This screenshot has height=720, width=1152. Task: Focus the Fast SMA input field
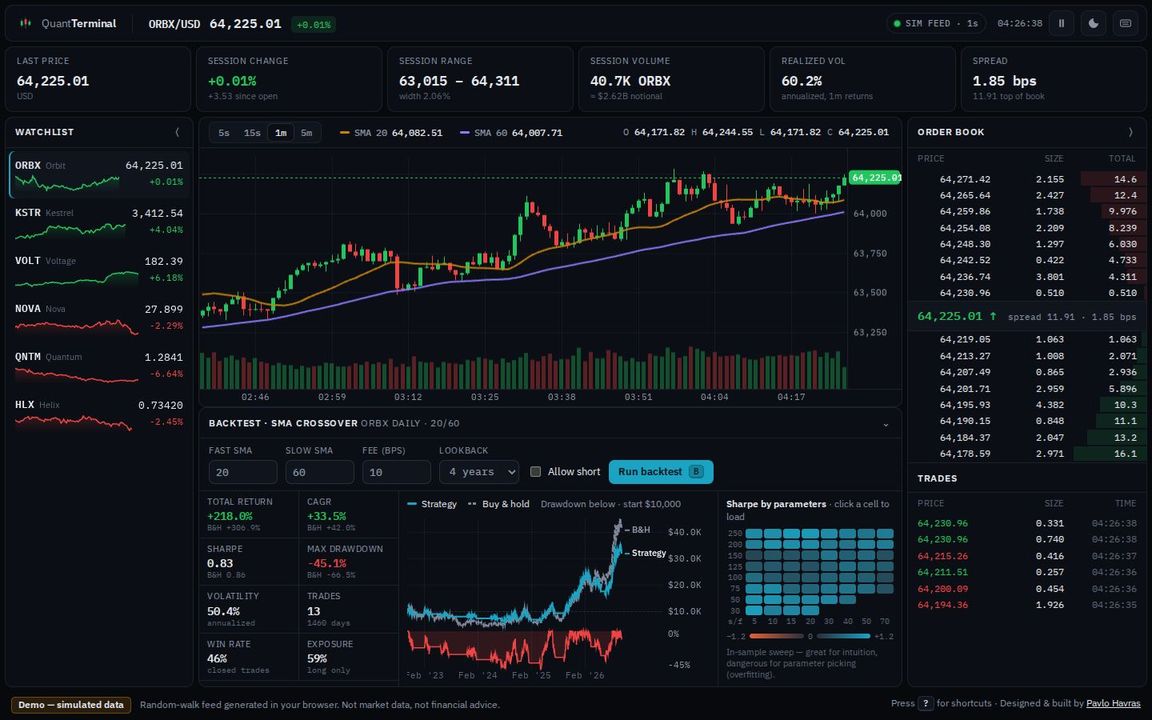(x=242, y=472)
